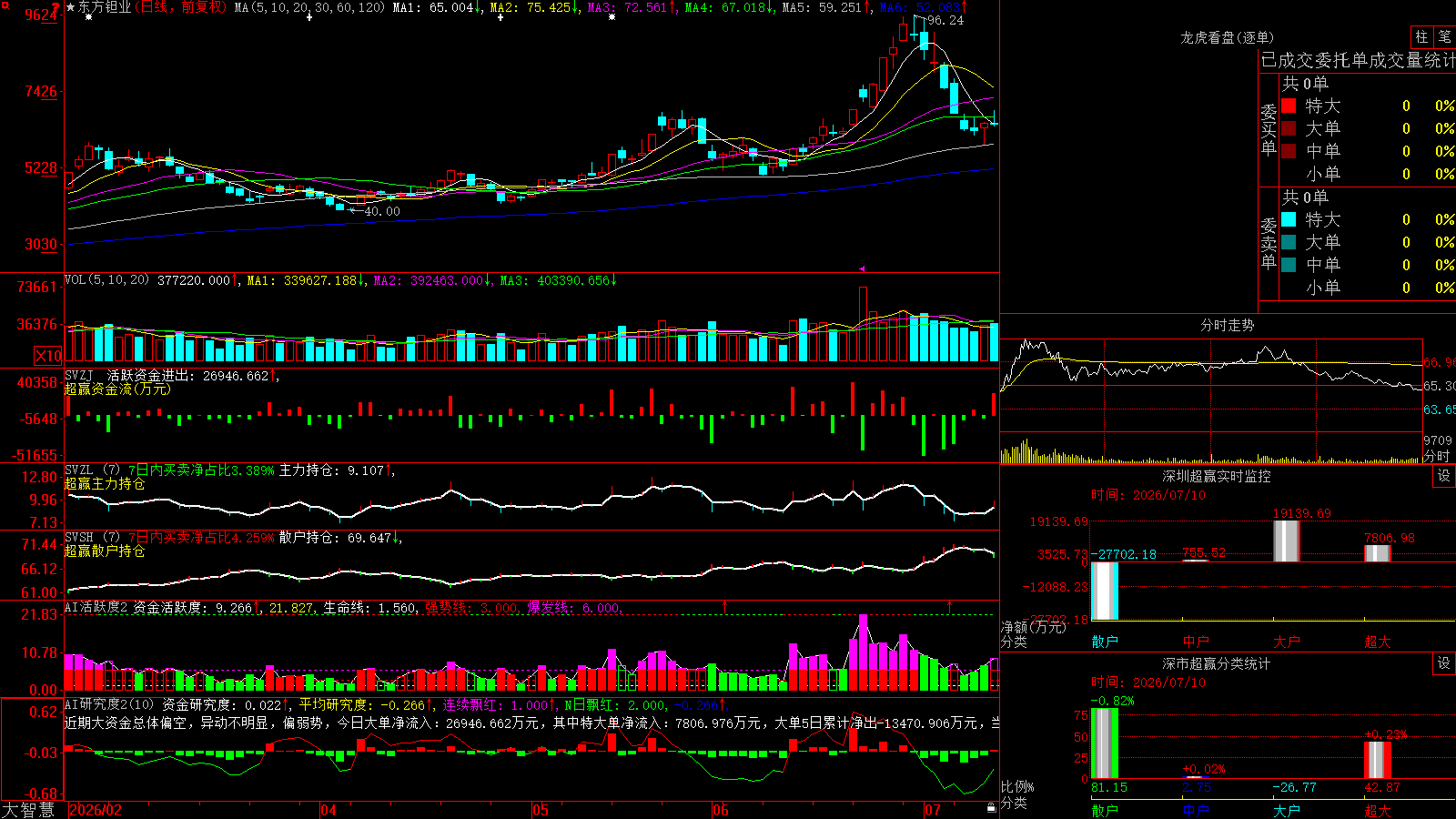Open 设 settings for 深圳超赢实时监控
Viewport: 1456px width, 819px height.
(1444, 476)
